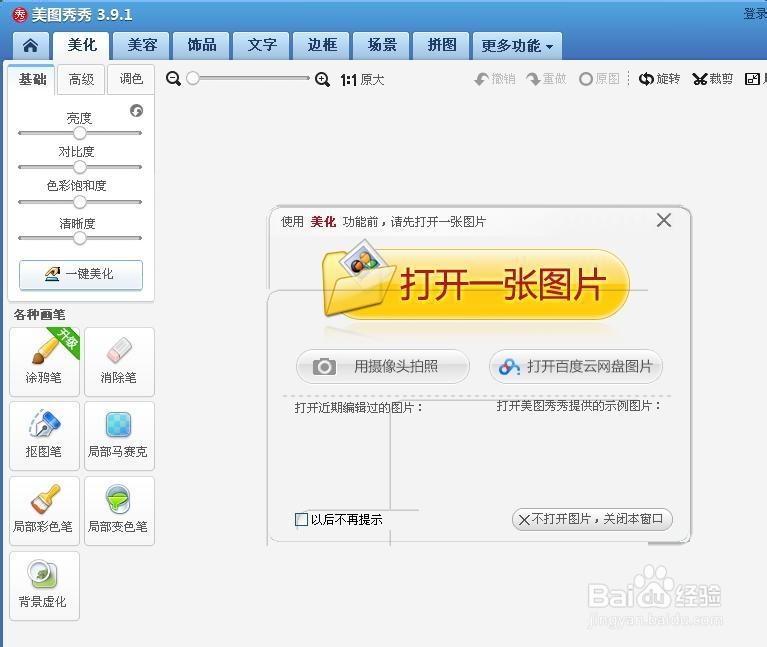Click the 重做 redo button
767x647 pixels.
[x=546, y=79]
